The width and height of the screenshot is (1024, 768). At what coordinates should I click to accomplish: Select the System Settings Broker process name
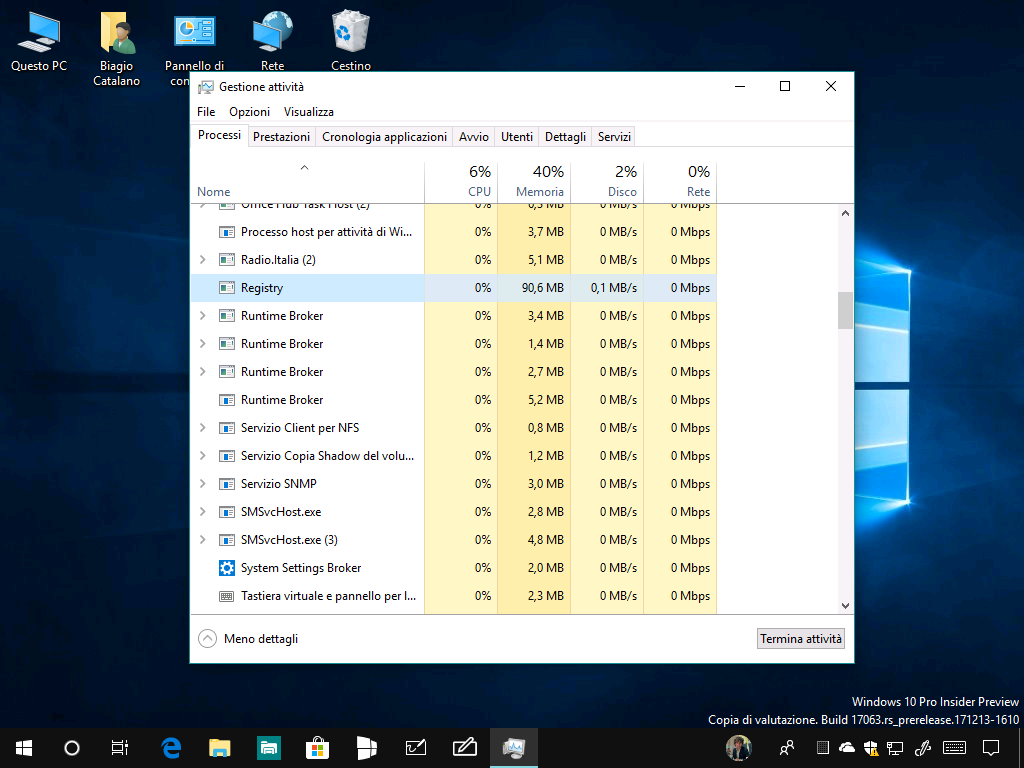[301, 568]
